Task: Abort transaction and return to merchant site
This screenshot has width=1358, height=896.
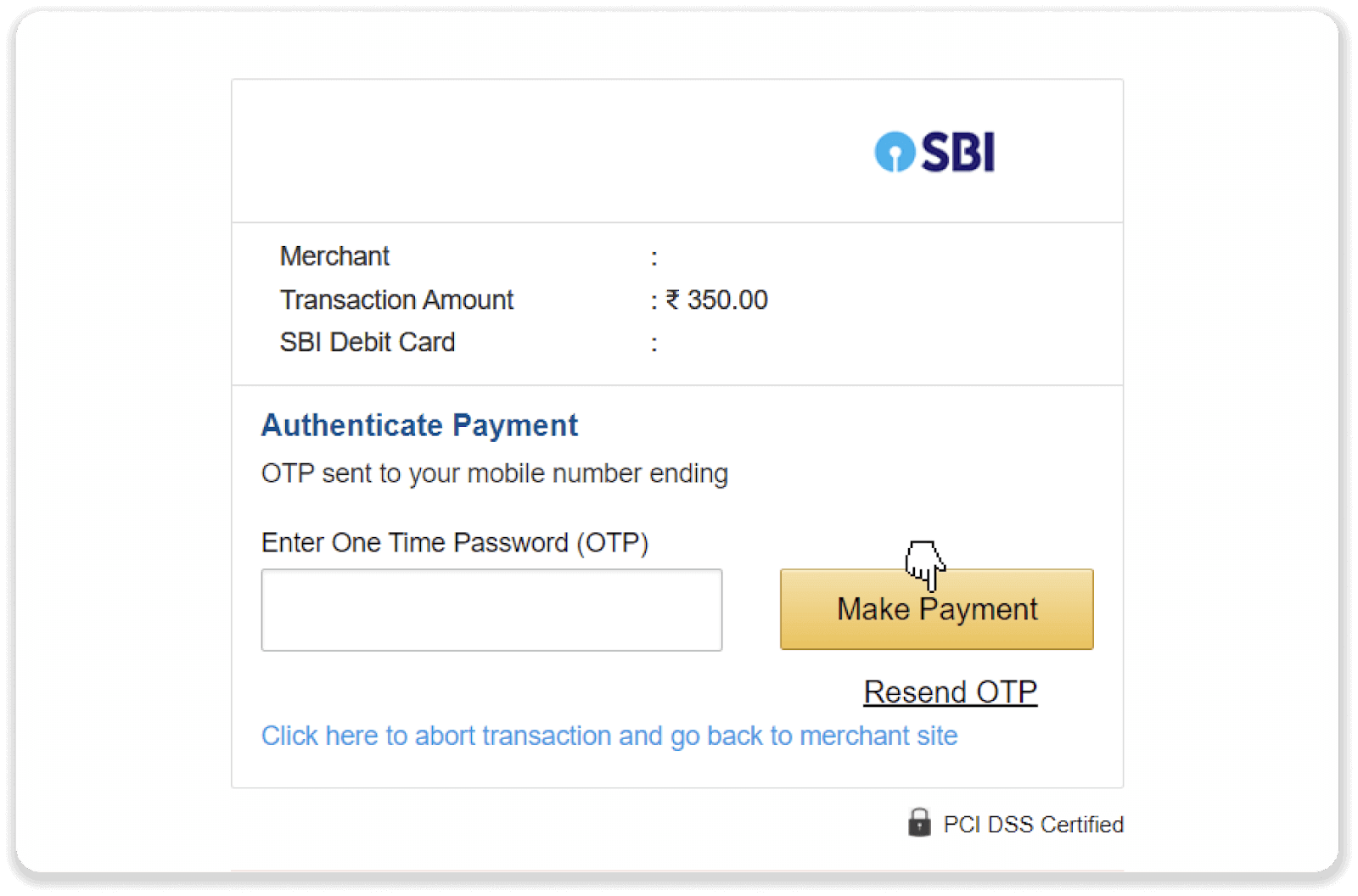Action: click(x=609, y=736)
